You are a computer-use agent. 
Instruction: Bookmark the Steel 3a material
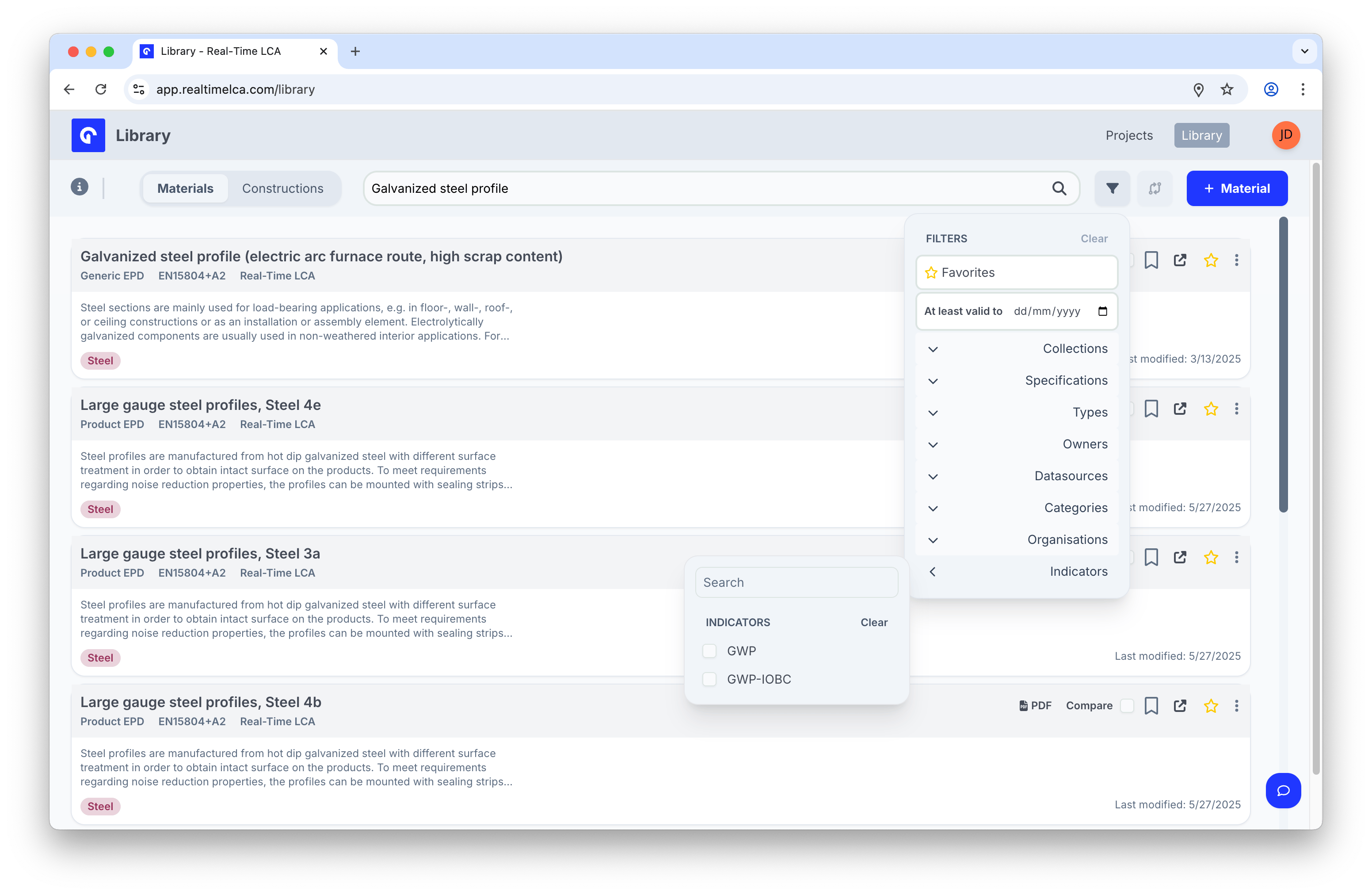[x=1151, y=557]
